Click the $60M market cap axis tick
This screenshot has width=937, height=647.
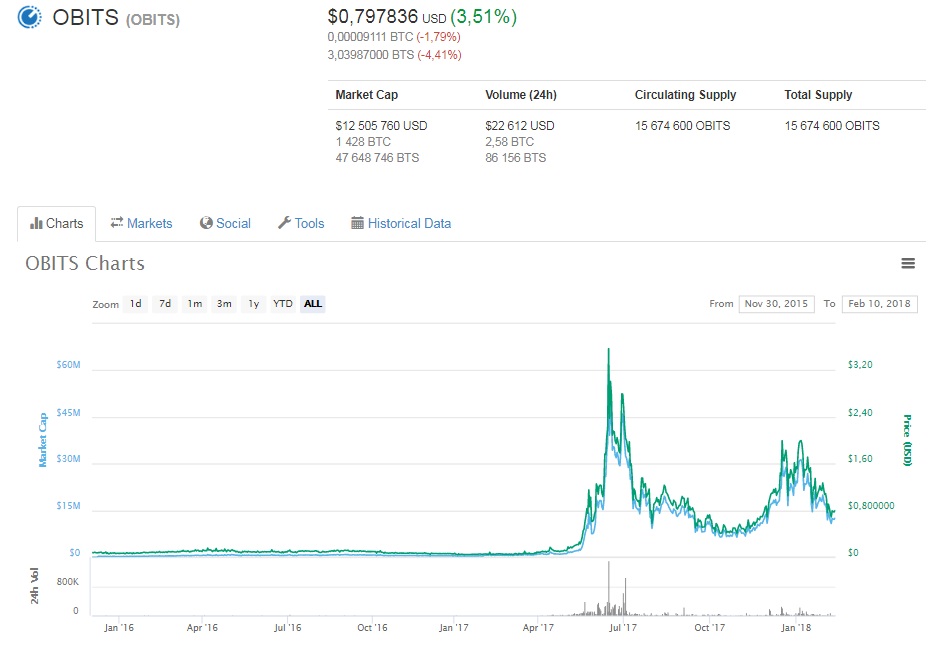click(68, 364)
